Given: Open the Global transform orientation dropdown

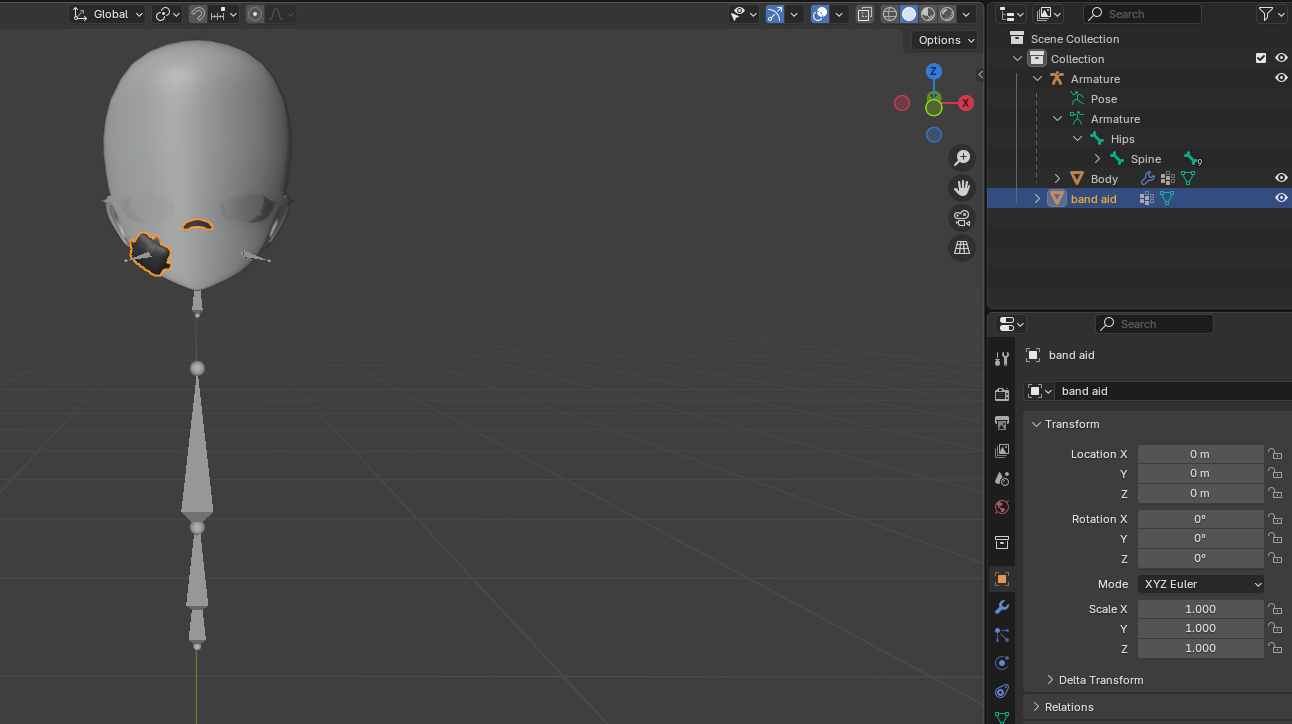Looking at the screenshot, I should [108, 14].
